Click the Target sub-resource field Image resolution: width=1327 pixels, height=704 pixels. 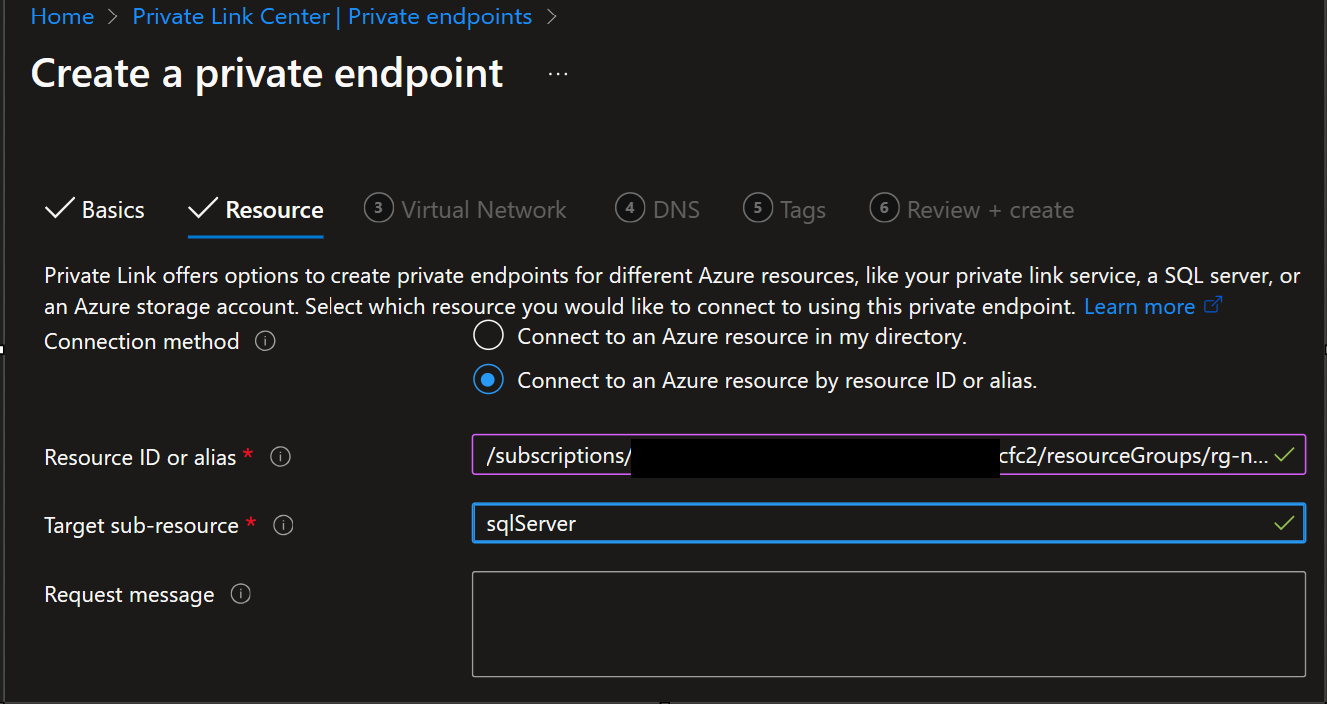870,523
